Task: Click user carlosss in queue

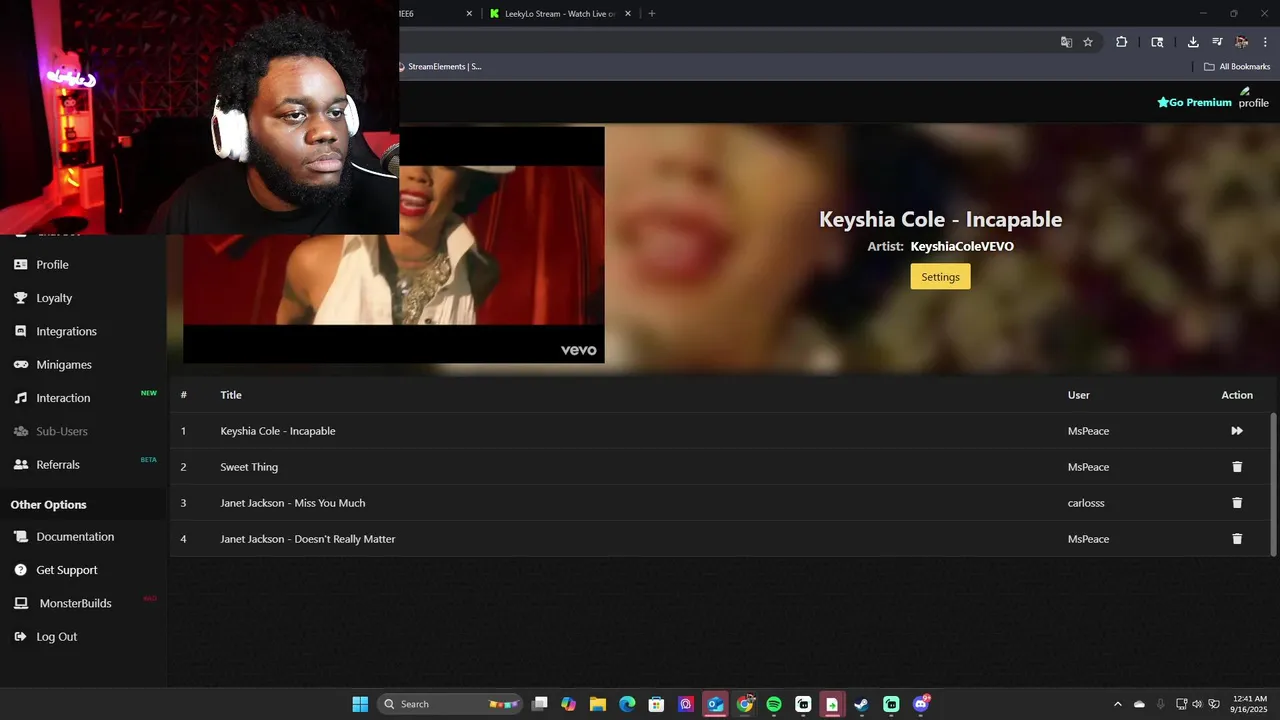Action: 1086,503
